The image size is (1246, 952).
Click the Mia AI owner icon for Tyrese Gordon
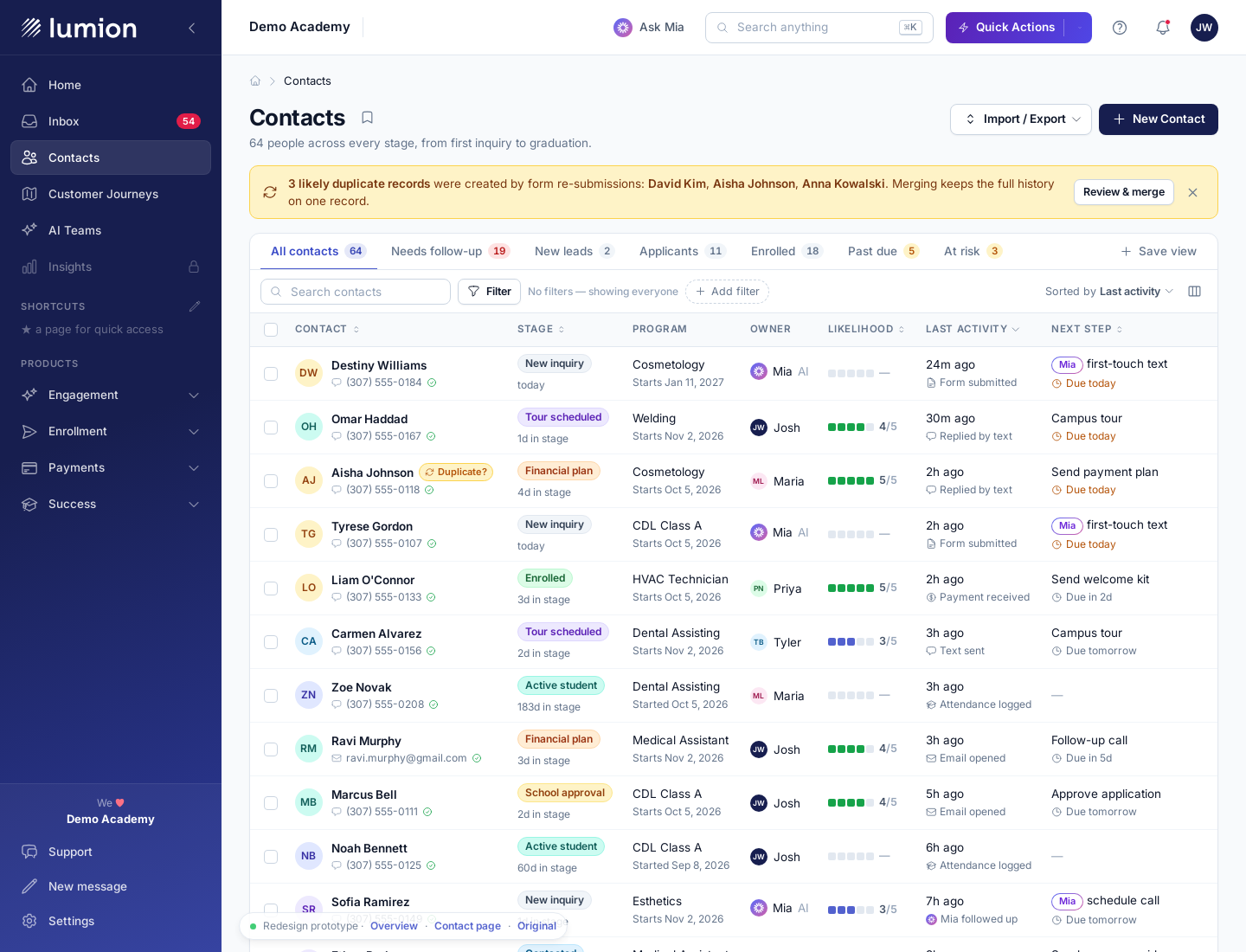coord(759,532)
